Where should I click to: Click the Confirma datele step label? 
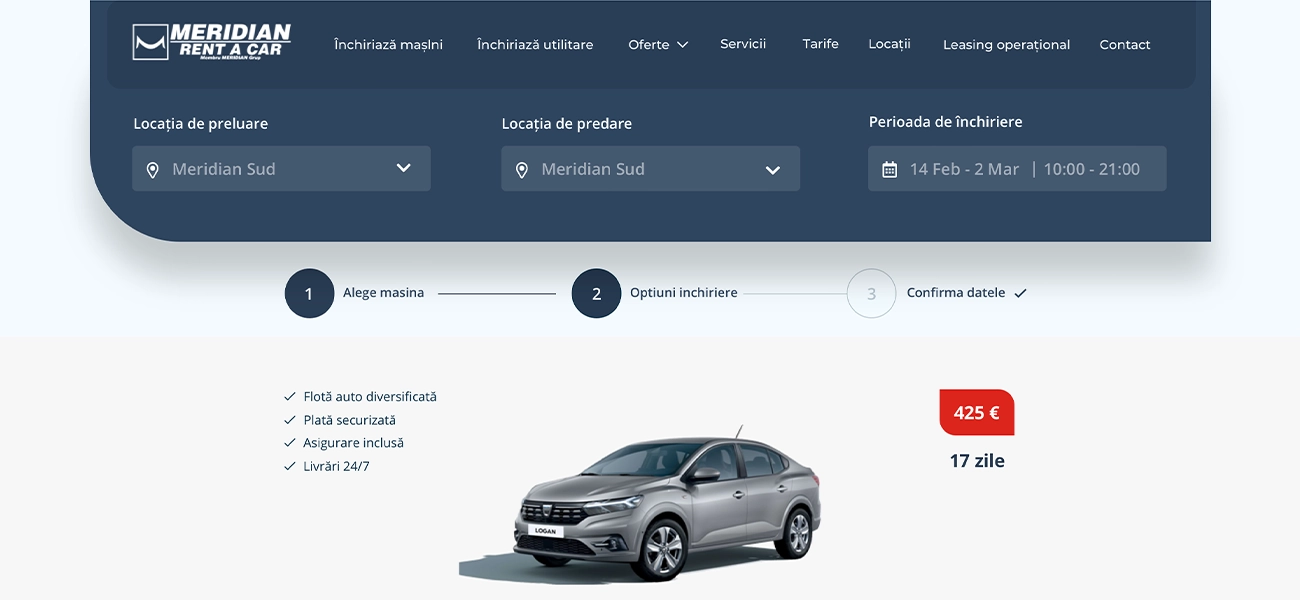coord(956,293)
